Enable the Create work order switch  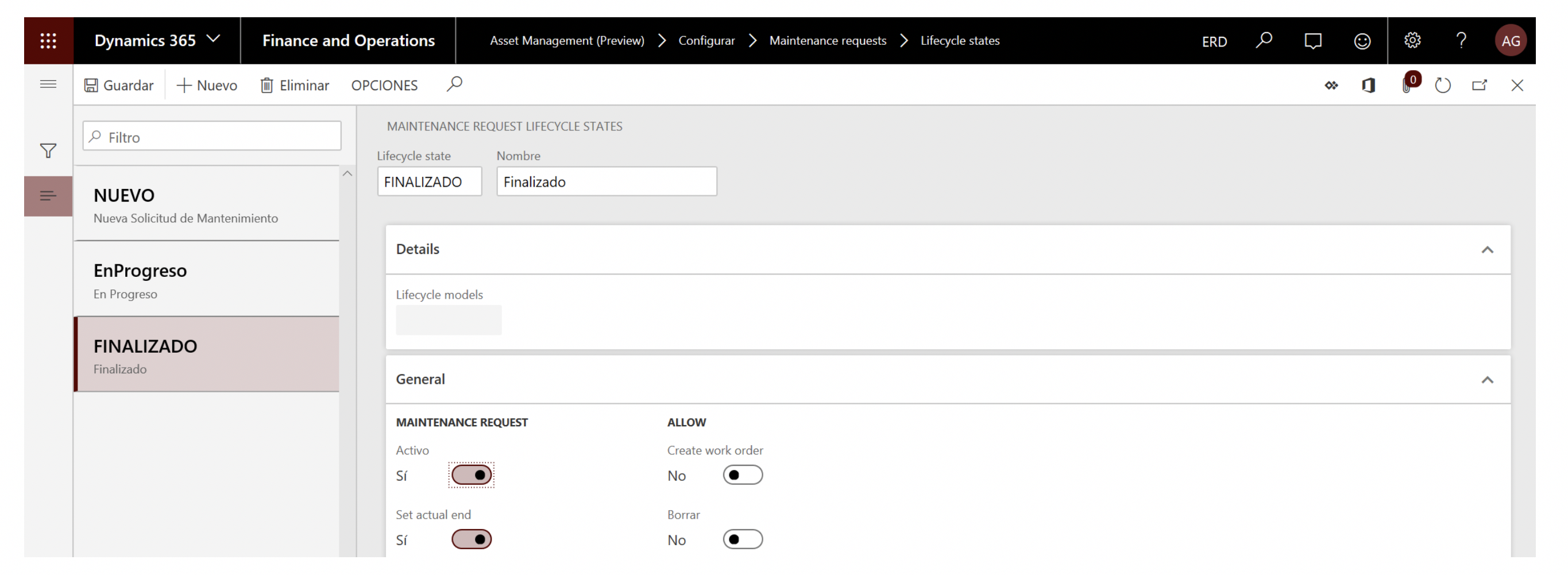(x=743, y=475)
